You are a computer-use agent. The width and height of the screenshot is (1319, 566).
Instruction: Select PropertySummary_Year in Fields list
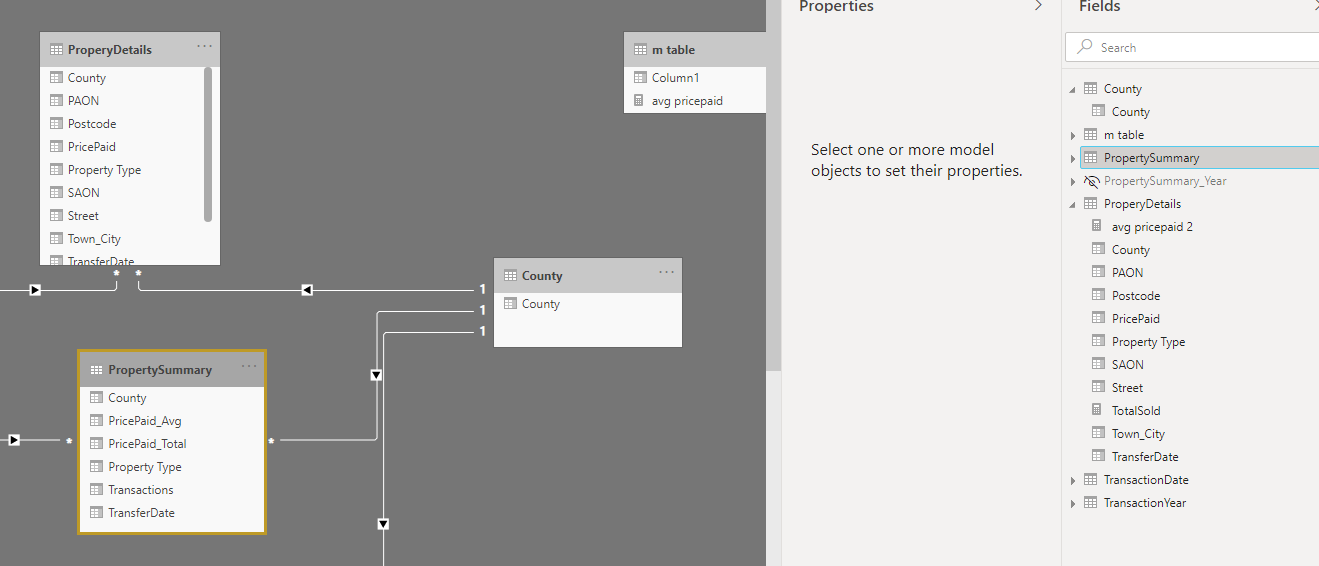pos(1165,181)
